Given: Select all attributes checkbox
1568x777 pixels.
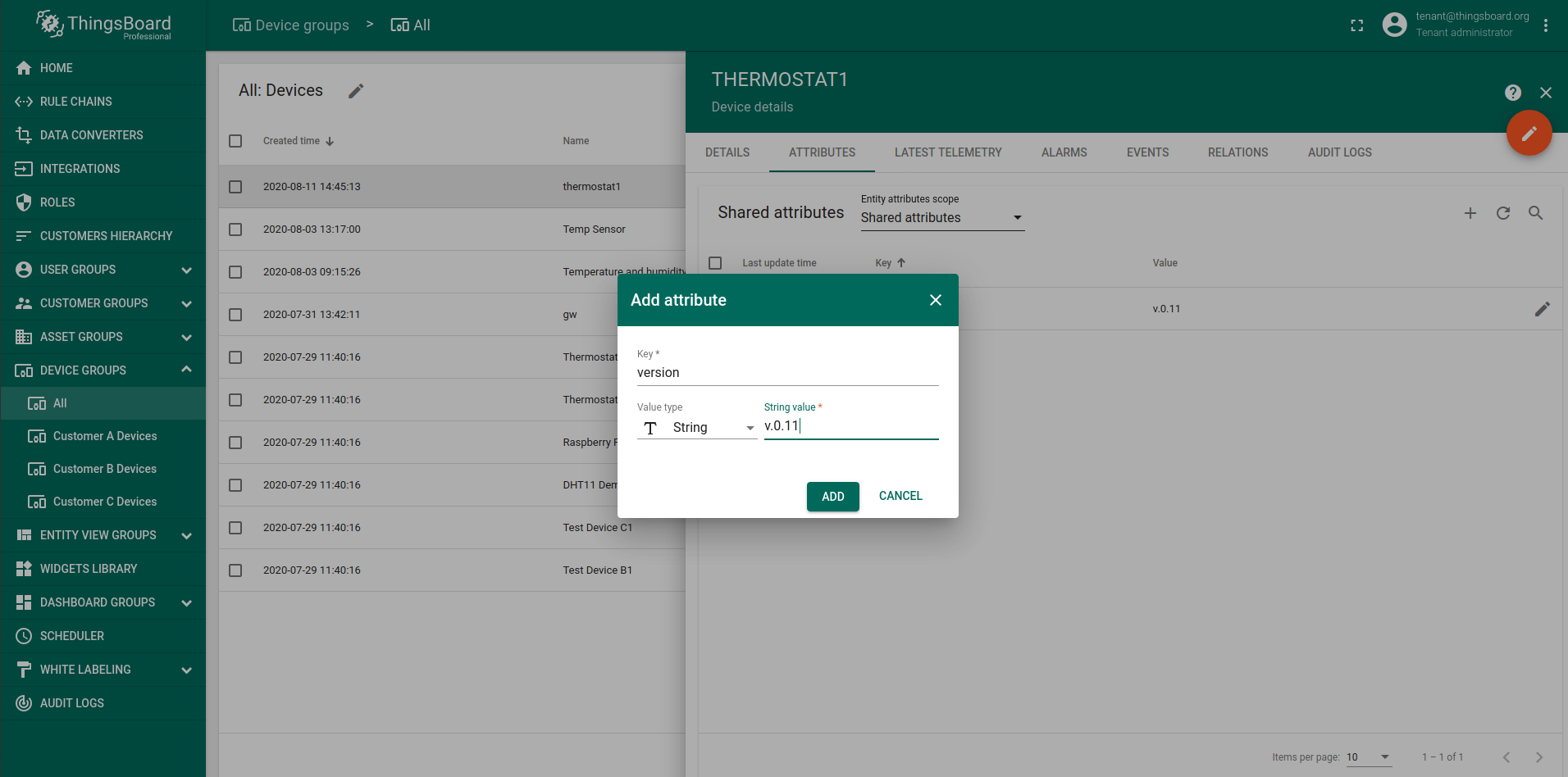Looking at the screenshot, I should [x=715, y=263].
